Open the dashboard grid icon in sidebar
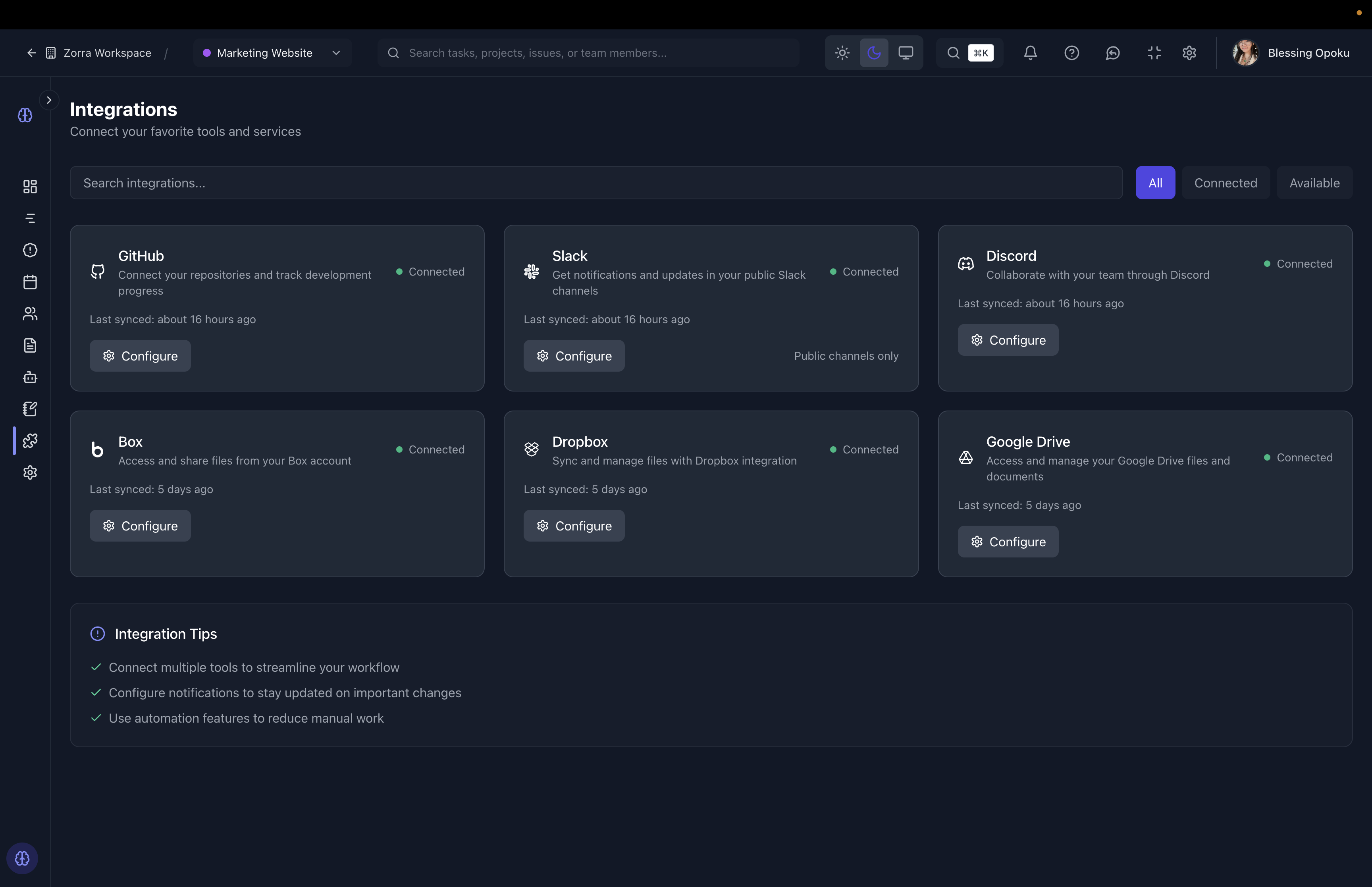 pyautogui.click(x=30, y=187)
